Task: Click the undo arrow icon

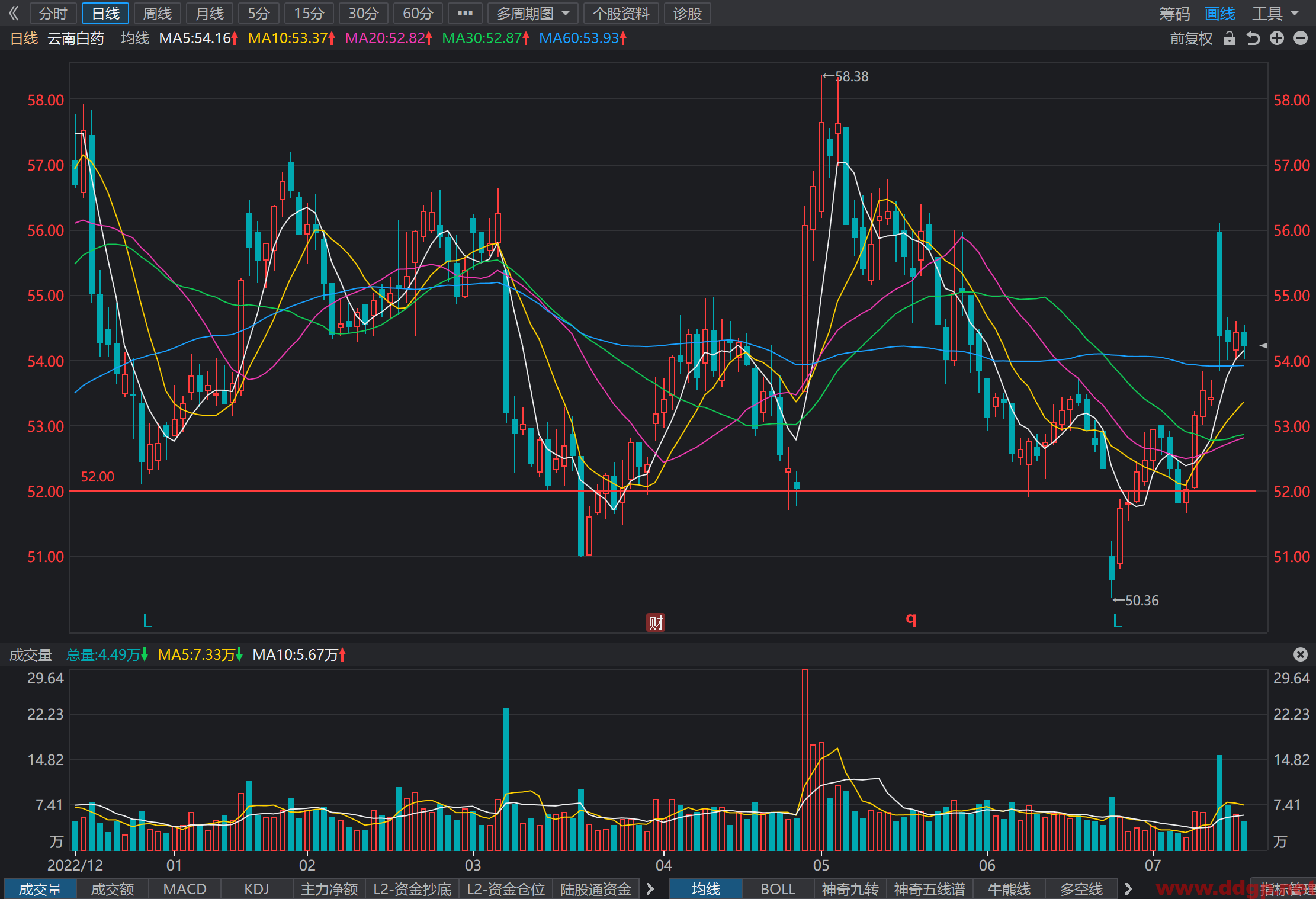Action: coord(1253,38)
